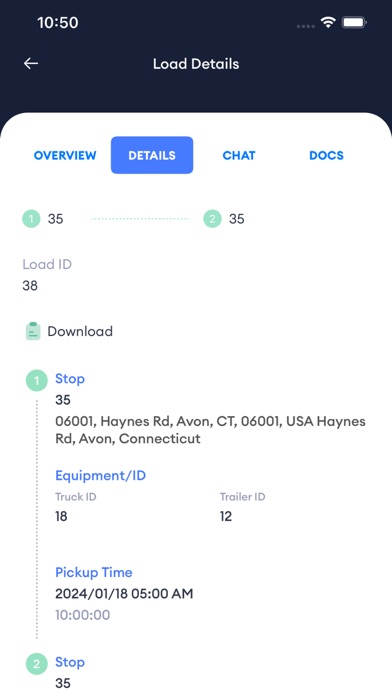Open the second Stop heading
Image resolution: width=392 pixels, height=696 pixels.
tap(70, 662)
